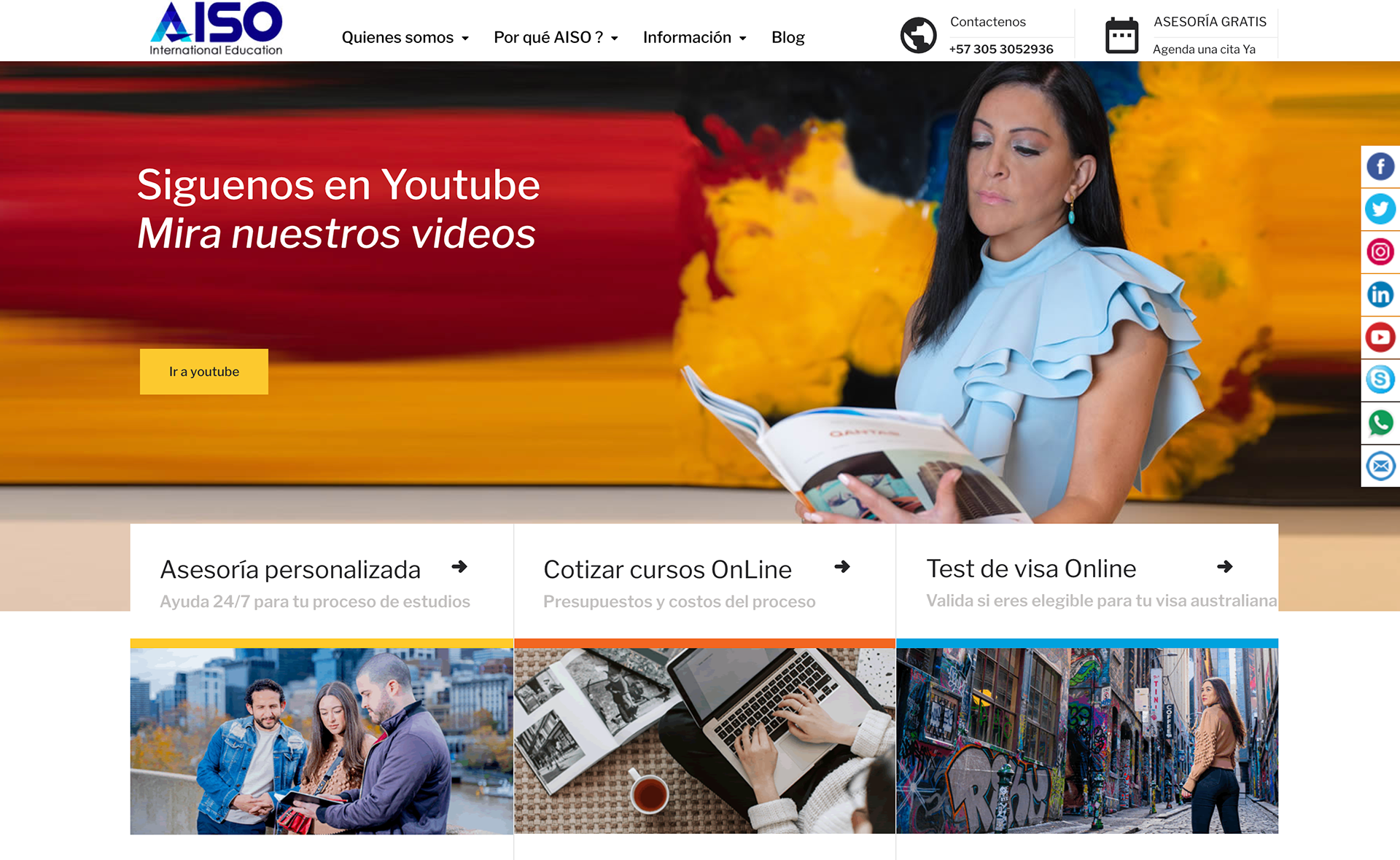The width and height of the screenshot is (1400, 860).
Task: Click the arrow beside Test de visa Online
Action: click(x=1225, y=566)
